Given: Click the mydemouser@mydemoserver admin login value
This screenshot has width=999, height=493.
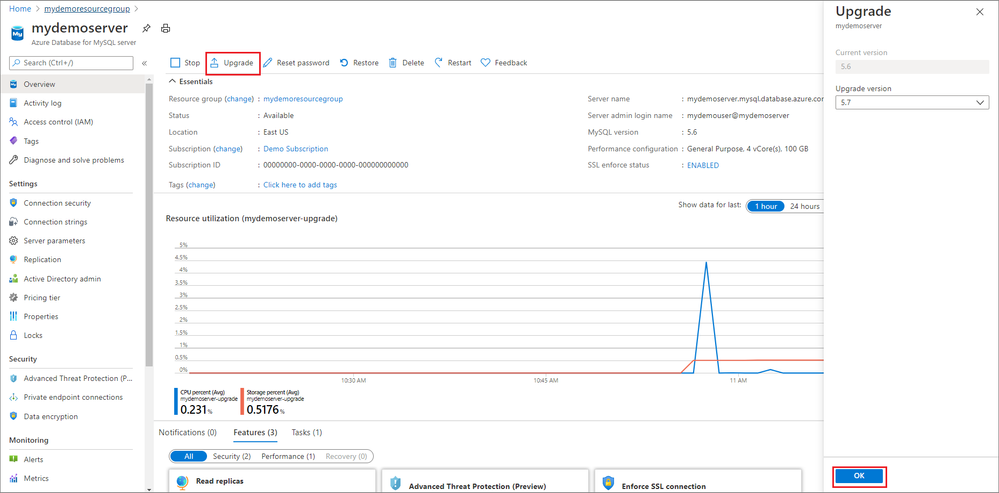Looking at the screenshot, I should (x=738, y=116).
